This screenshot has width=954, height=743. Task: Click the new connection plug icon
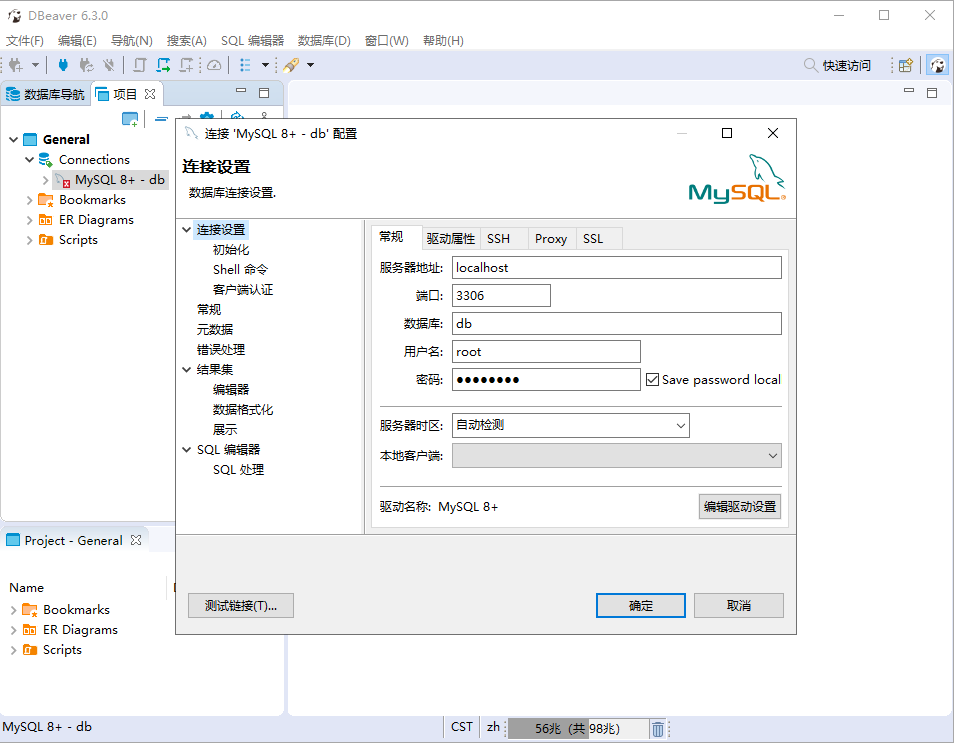coord(16,65)
